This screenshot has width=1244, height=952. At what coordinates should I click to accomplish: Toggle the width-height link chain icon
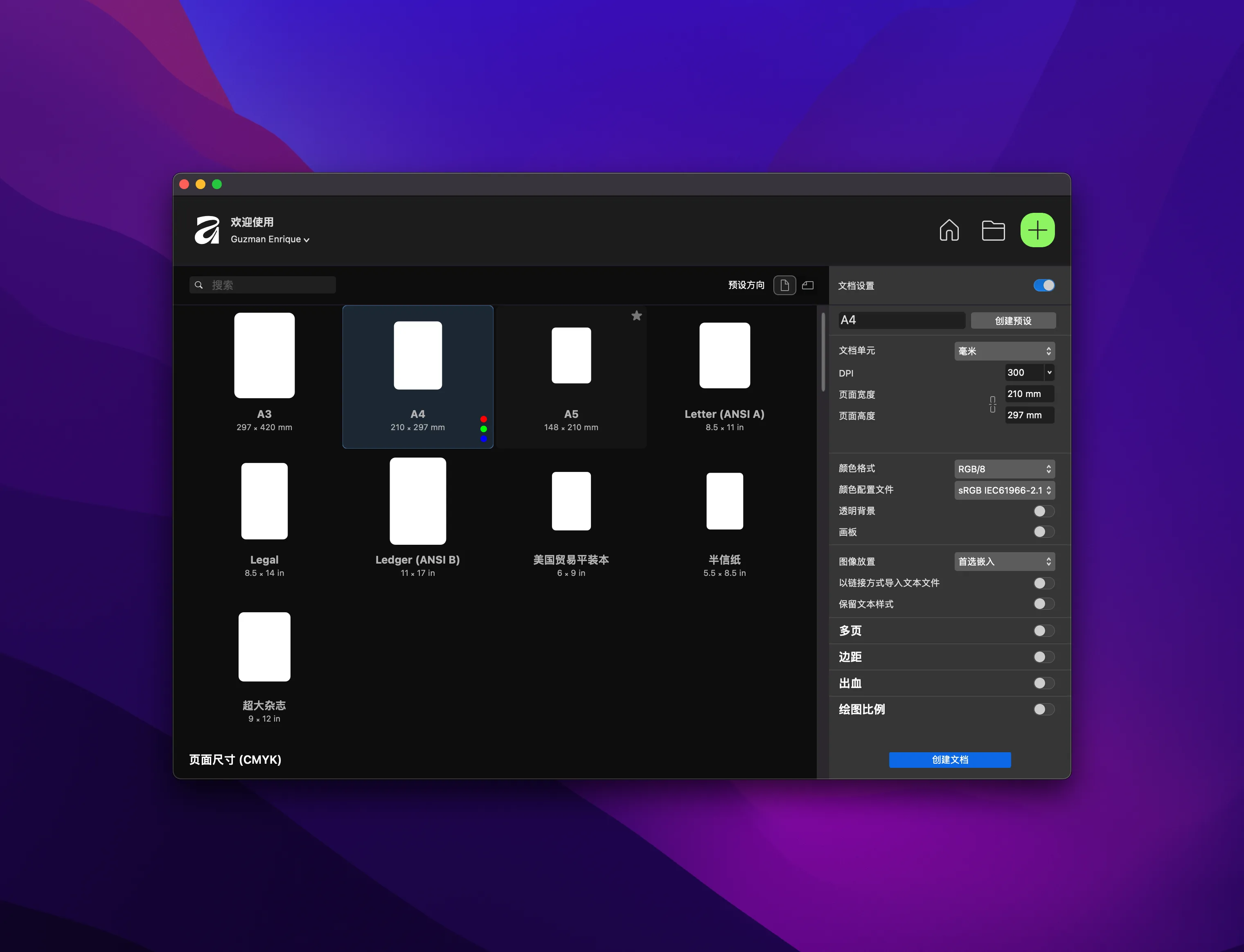point(992,404)
